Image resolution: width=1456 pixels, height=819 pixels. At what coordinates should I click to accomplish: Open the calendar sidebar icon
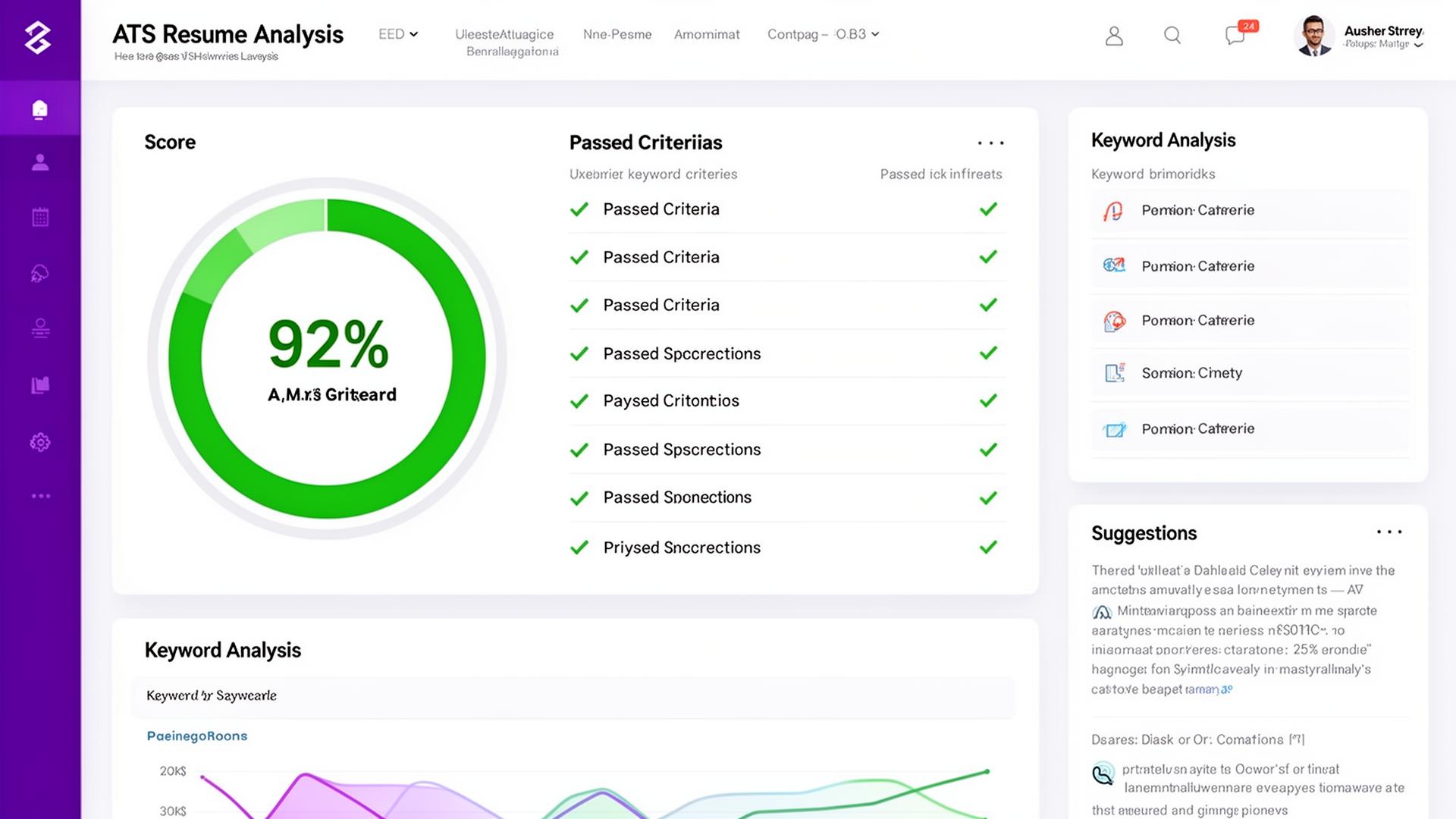[x=40, y=217]
